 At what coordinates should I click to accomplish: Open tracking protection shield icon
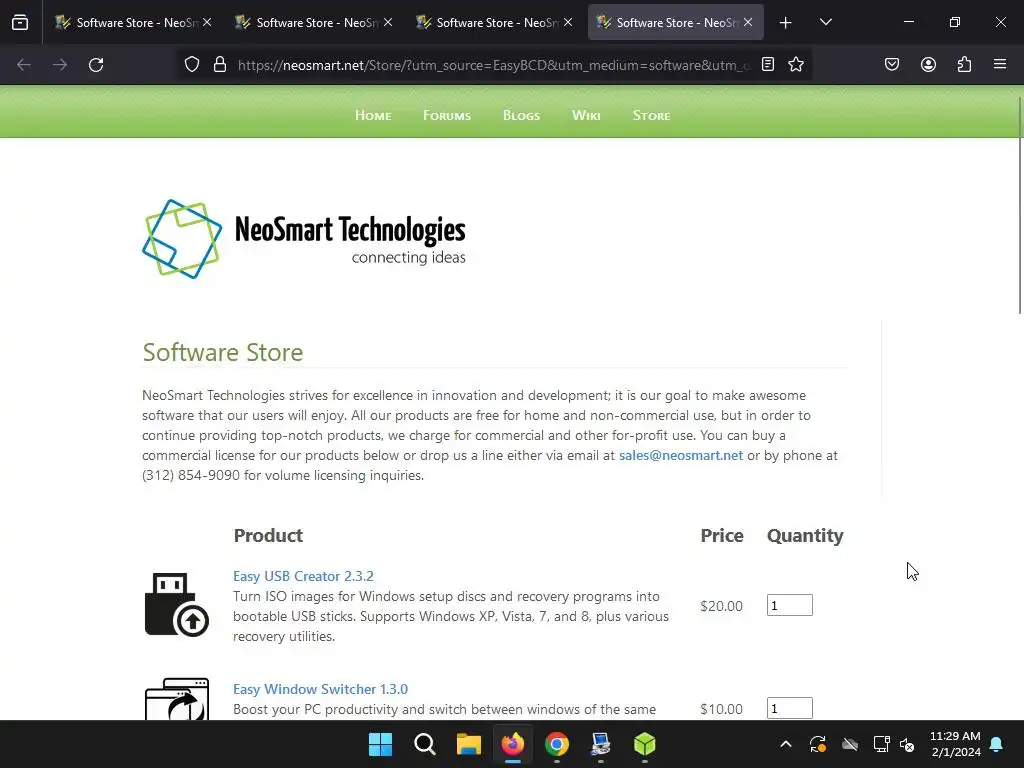click(x=191, y=64)
